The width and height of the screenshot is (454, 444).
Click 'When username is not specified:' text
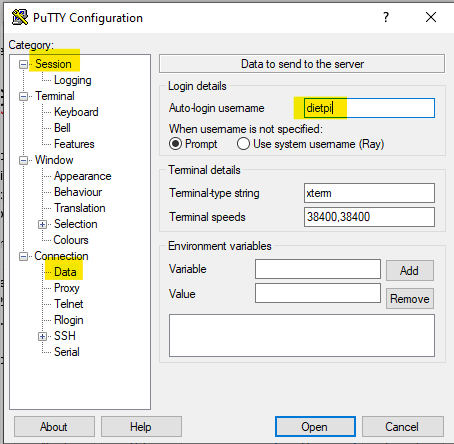pyautogui.click(x=246, y=129)
